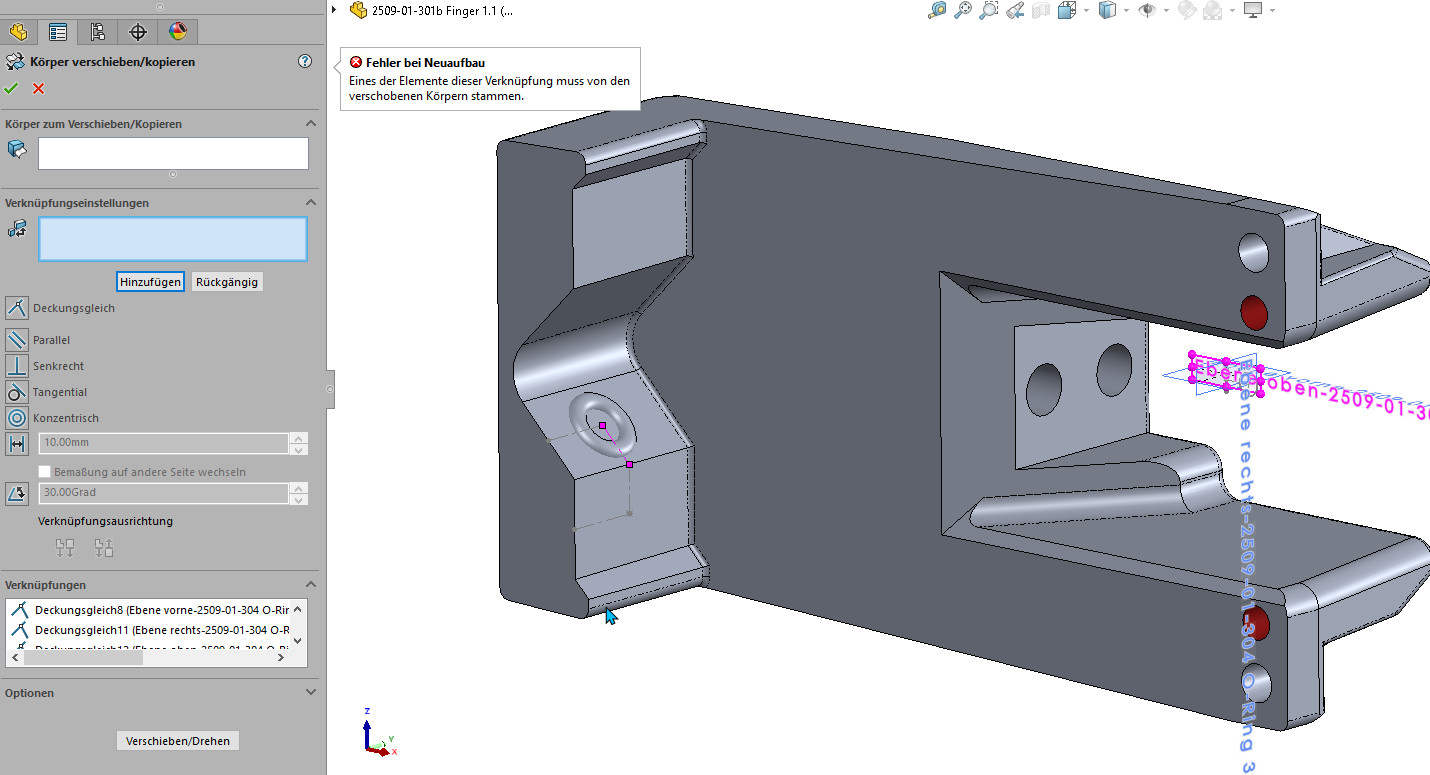Activate the angle mate icon
Viewport: 1430px width, 775px height.
pyautogui.click(x=17, y=493)
